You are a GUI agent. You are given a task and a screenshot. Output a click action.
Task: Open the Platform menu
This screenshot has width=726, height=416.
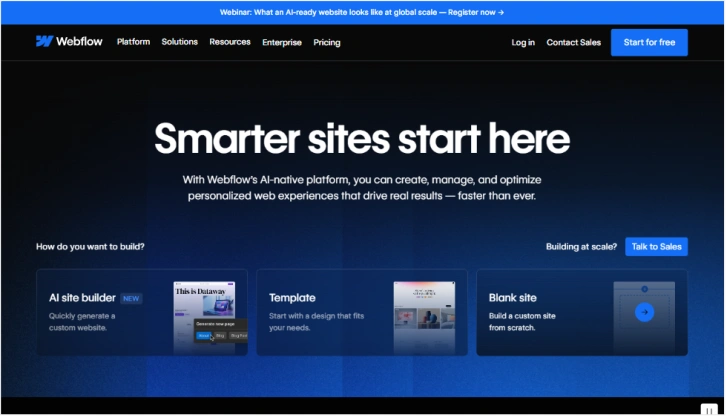(133, 42)
